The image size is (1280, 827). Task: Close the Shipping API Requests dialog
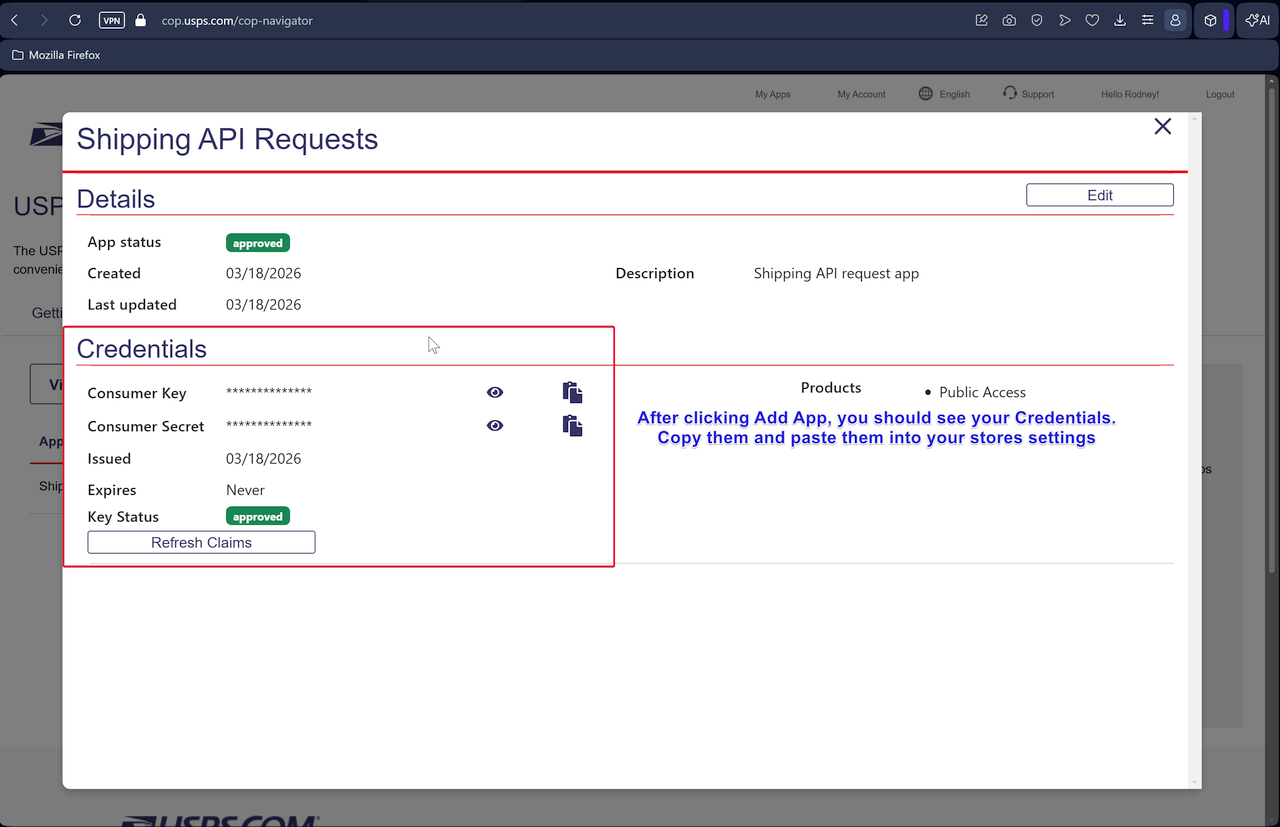[1162, 126]
